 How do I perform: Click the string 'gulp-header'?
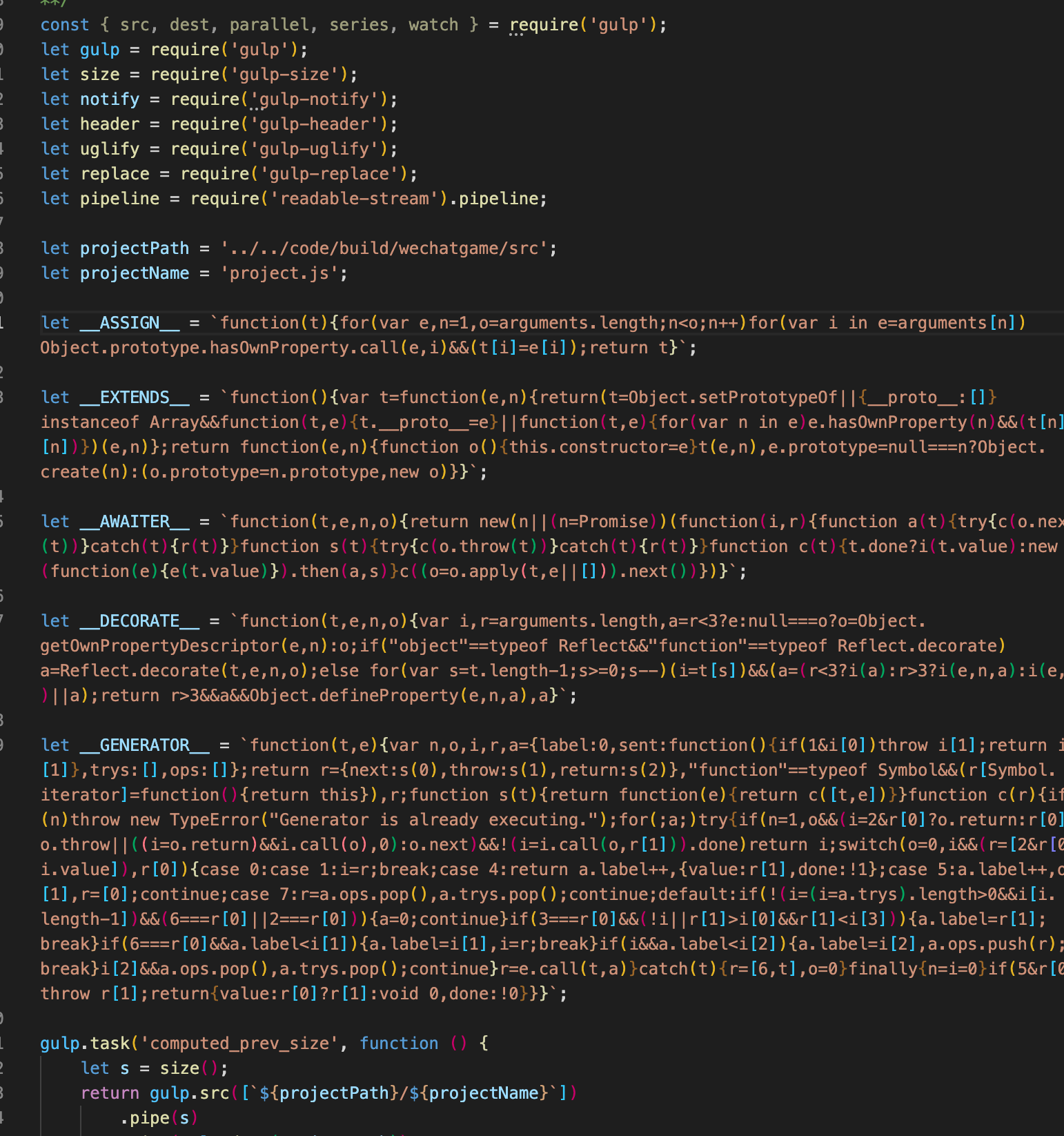pos(315,124)
